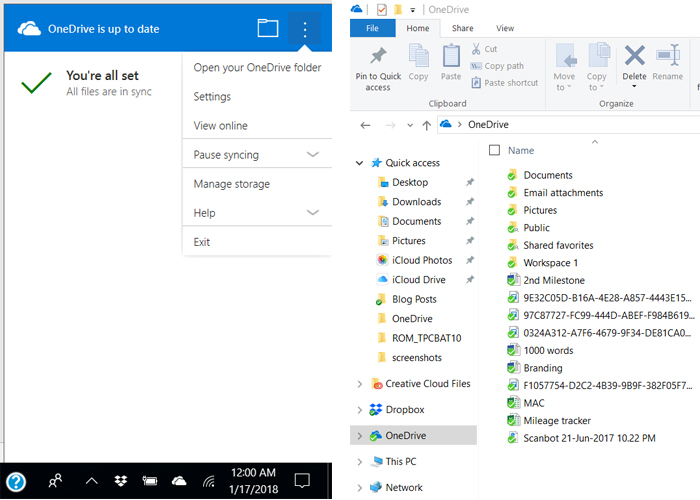Click the OneDrive address bar path
Viewport: 700px width, 500px height.
[488, 125]
